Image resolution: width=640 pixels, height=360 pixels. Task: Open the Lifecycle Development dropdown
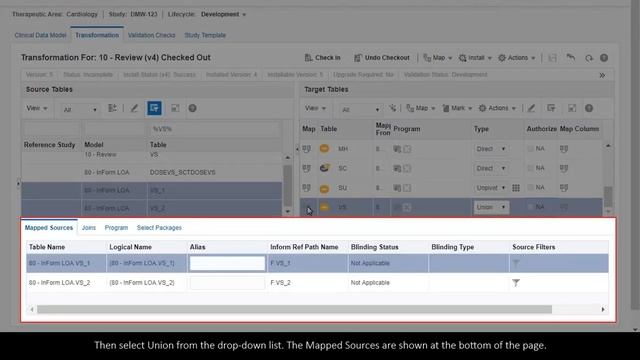223,14
